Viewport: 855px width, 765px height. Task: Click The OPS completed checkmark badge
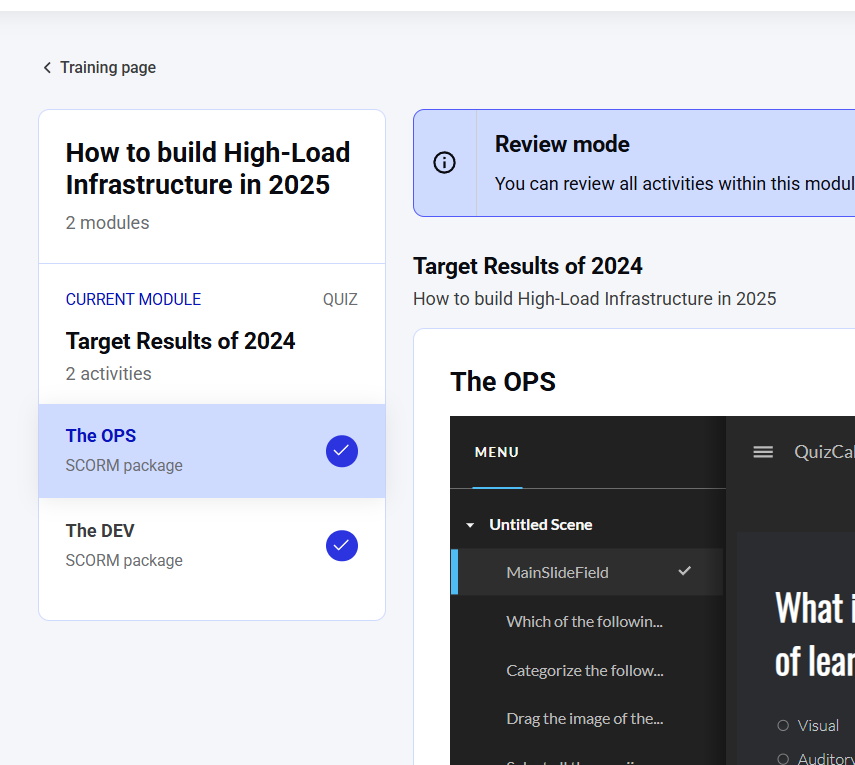click(342, 451)
